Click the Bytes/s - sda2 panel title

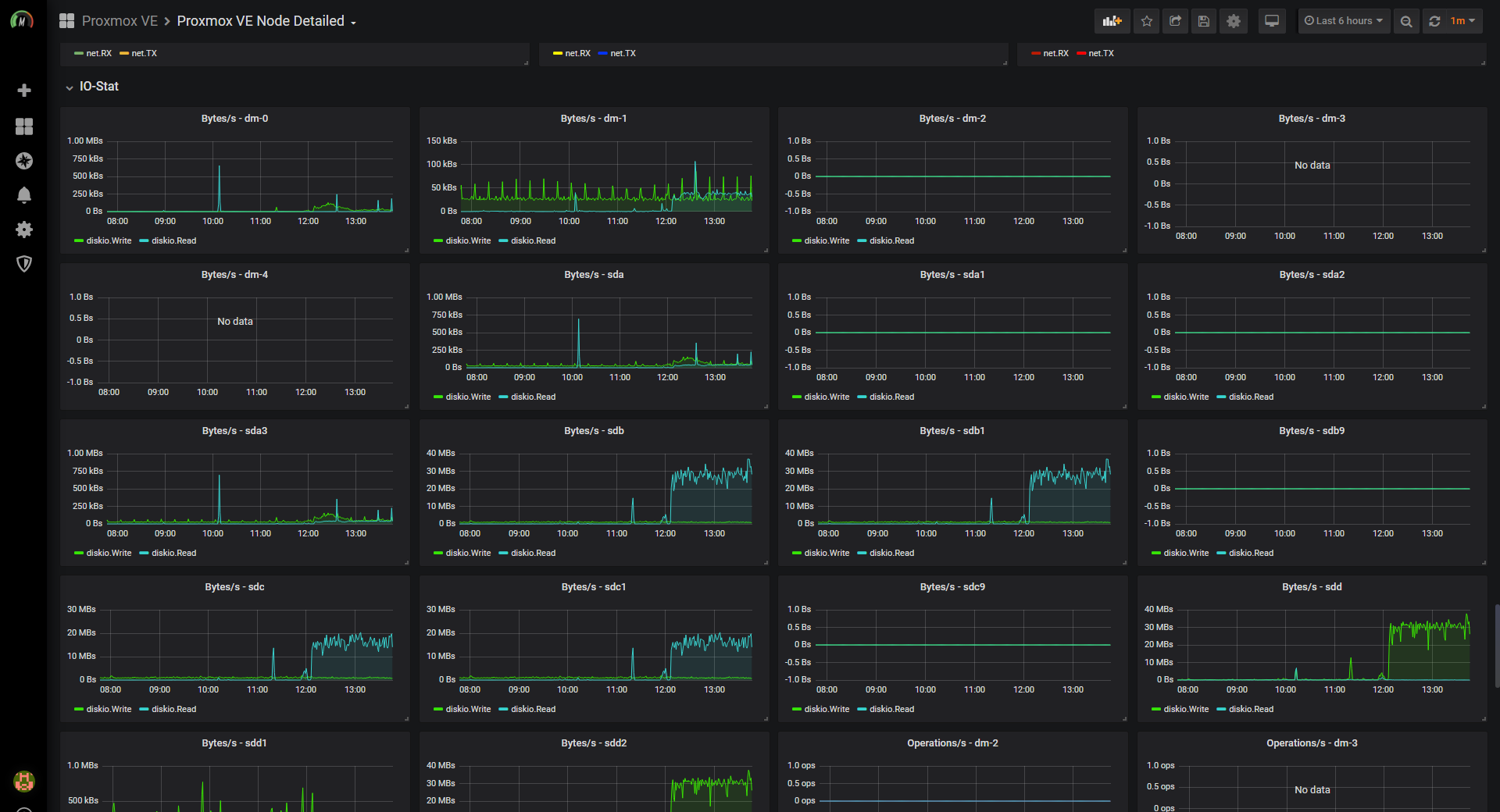(1312, 275)
